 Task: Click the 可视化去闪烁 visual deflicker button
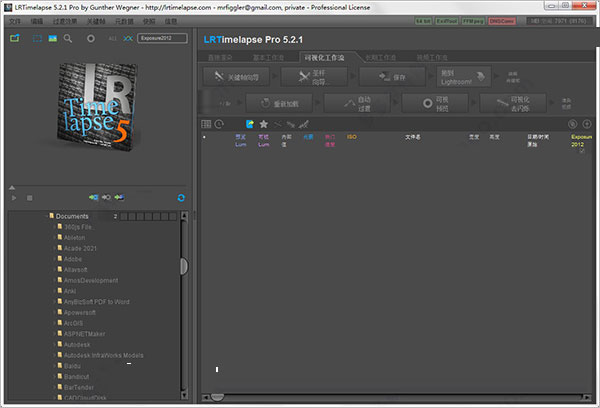513,103
